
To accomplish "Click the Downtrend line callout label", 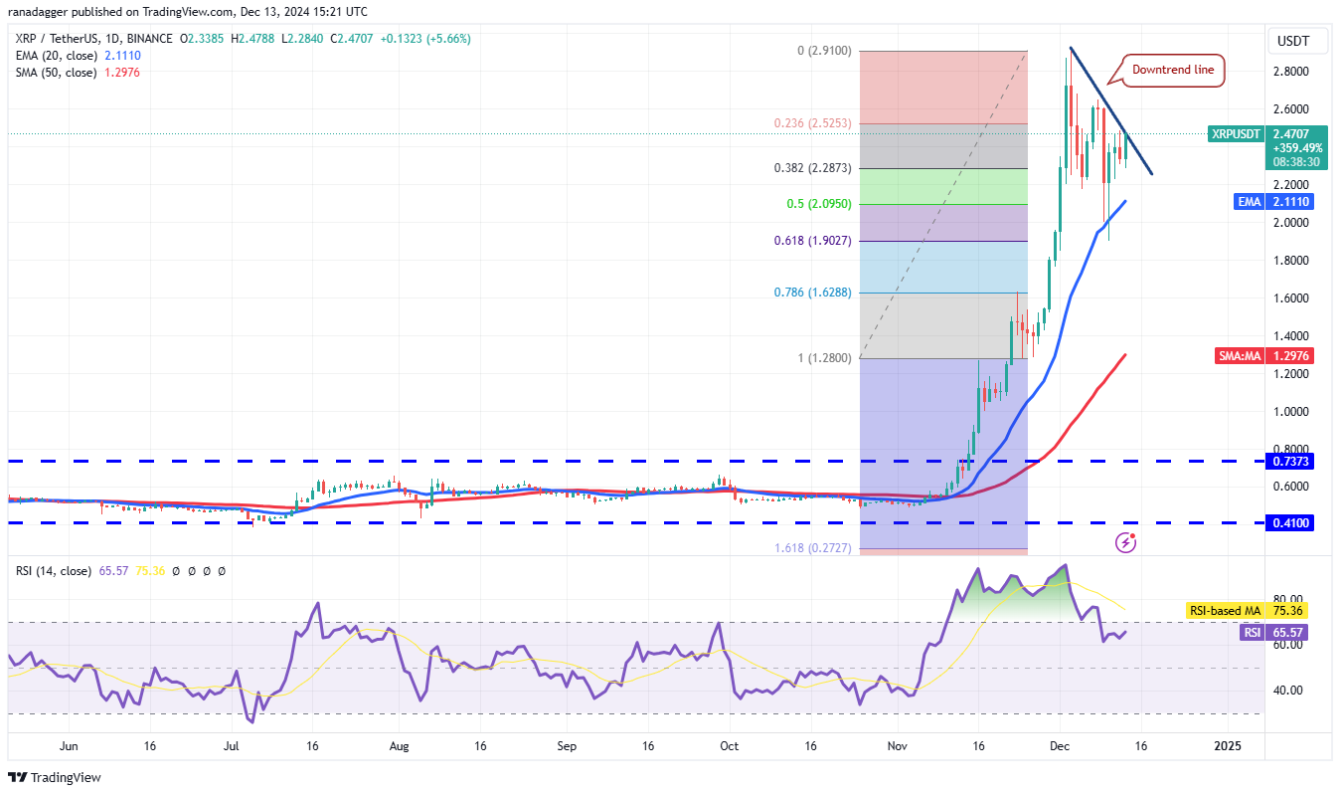I will point(1172,70).
